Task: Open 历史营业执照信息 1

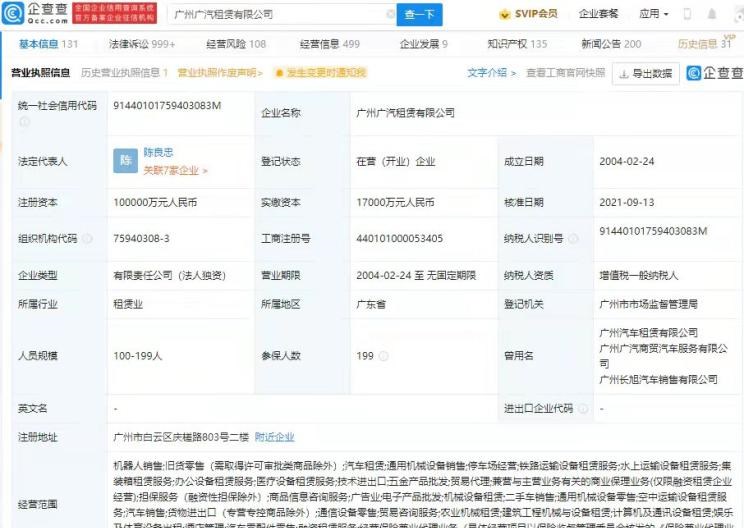Action: click(x=124, y=73)
